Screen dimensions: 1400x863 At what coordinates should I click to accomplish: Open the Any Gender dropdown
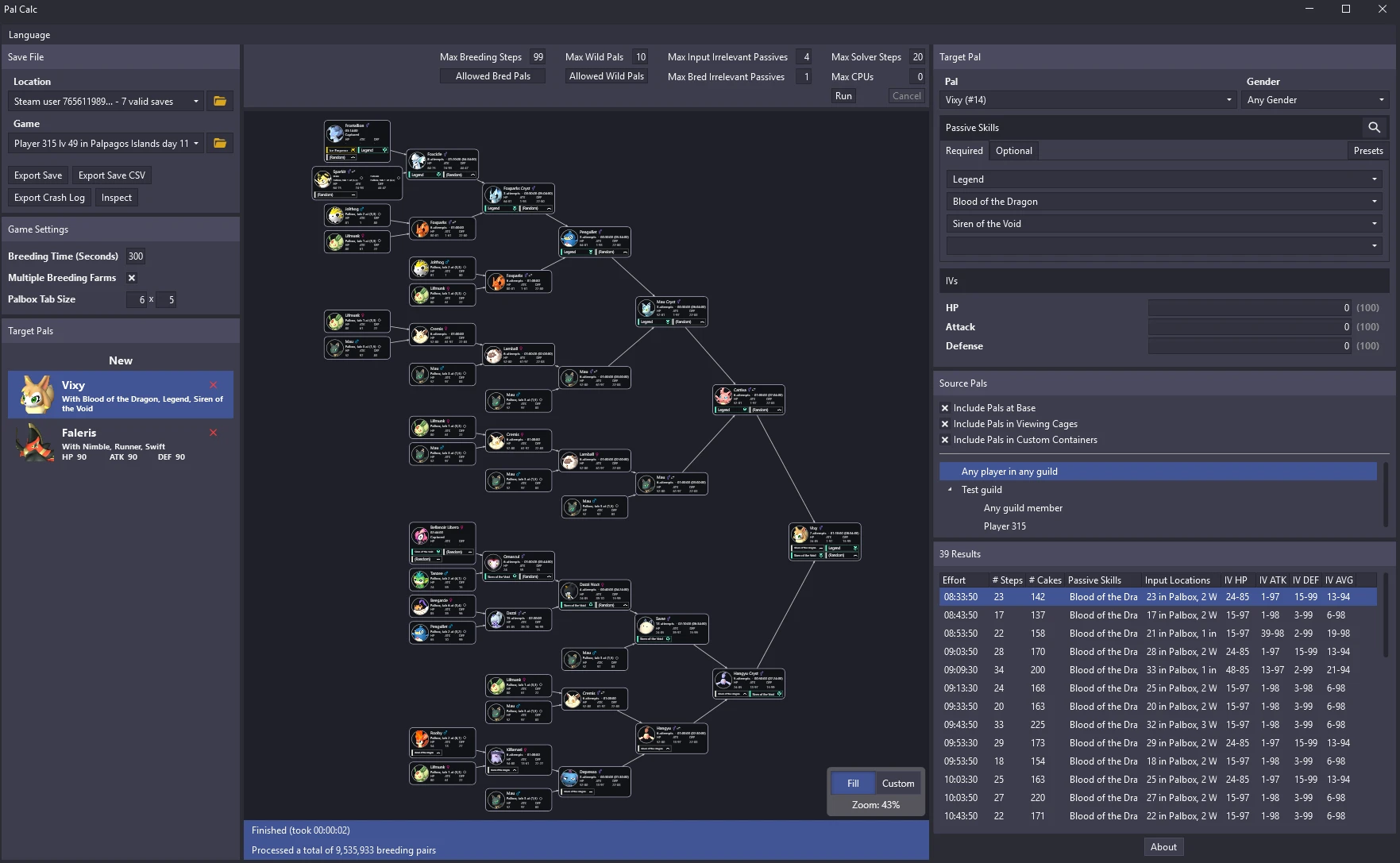pyautogui.click(x=1315, y=100)
